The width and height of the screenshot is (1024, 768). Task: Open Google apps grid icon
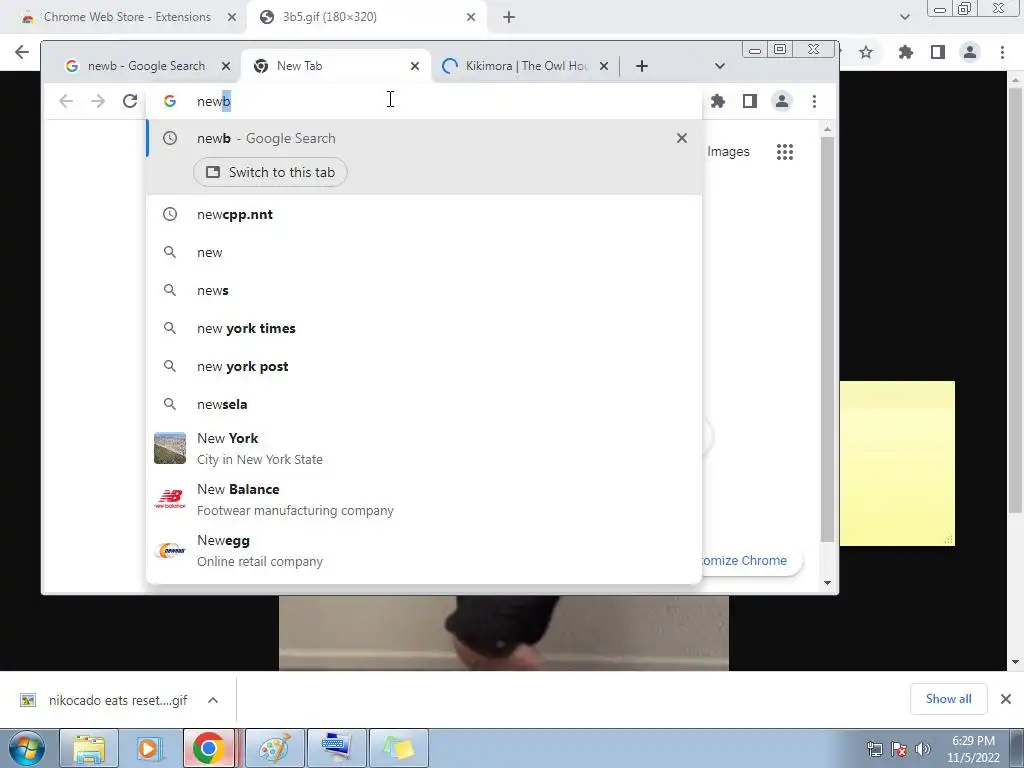(x=785, y=152)
